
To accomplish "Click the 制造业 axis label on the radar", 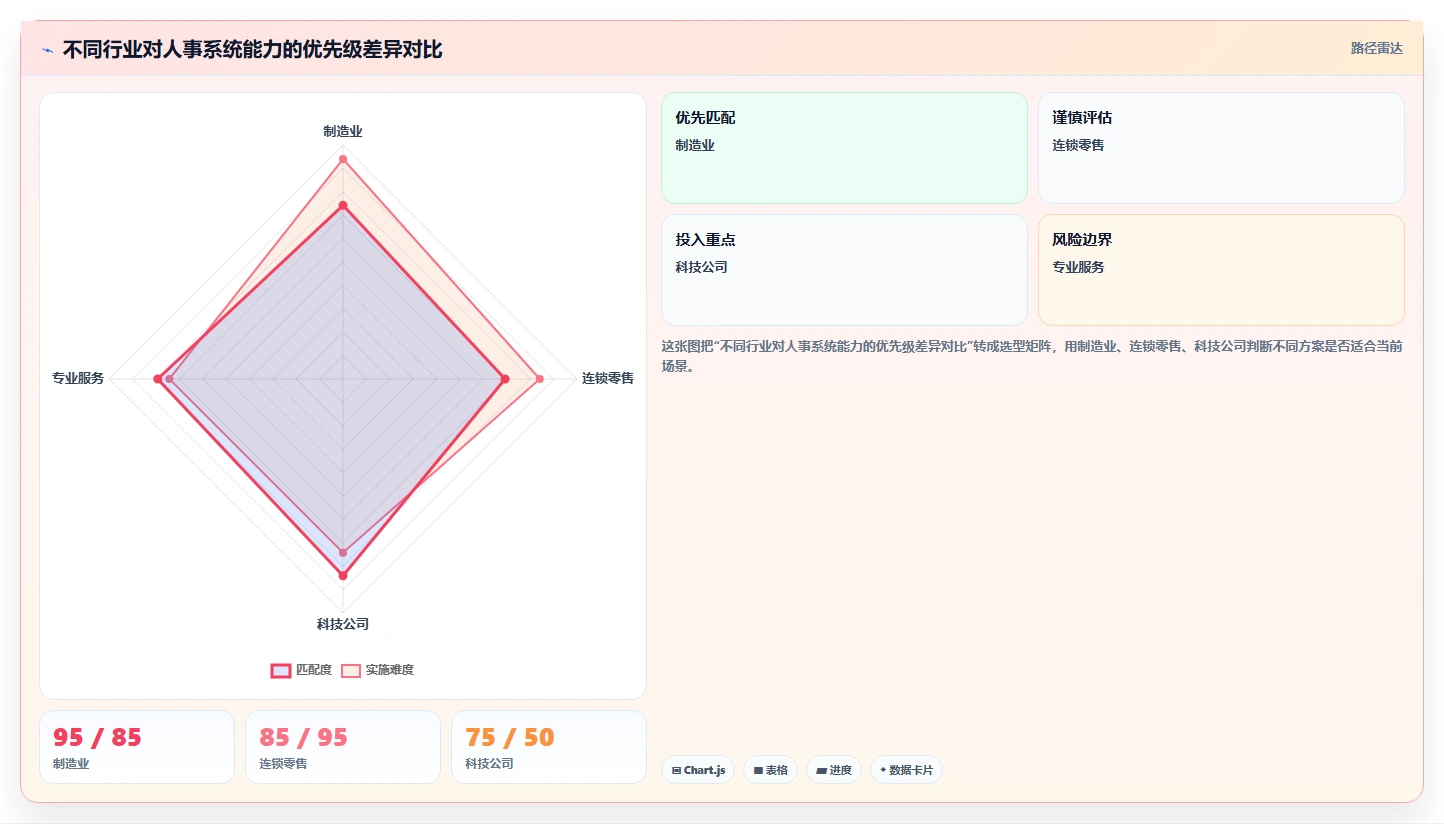I will coord(343,131).
